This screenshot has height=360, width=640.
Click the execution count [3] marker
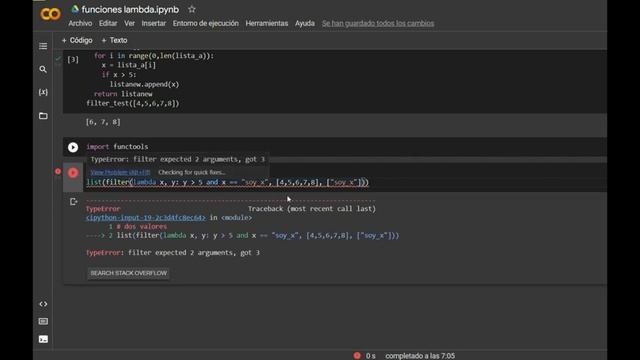tap(73, 60)
